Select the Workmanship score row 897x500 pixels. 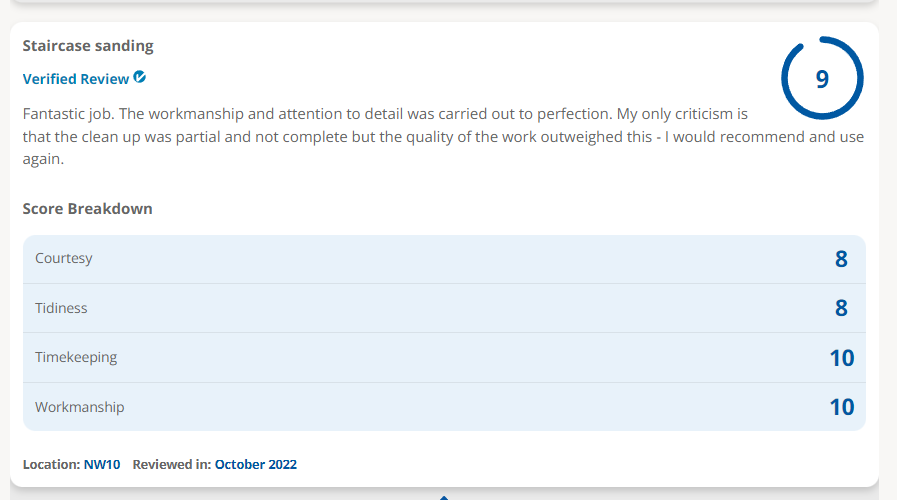coord(444,407)
